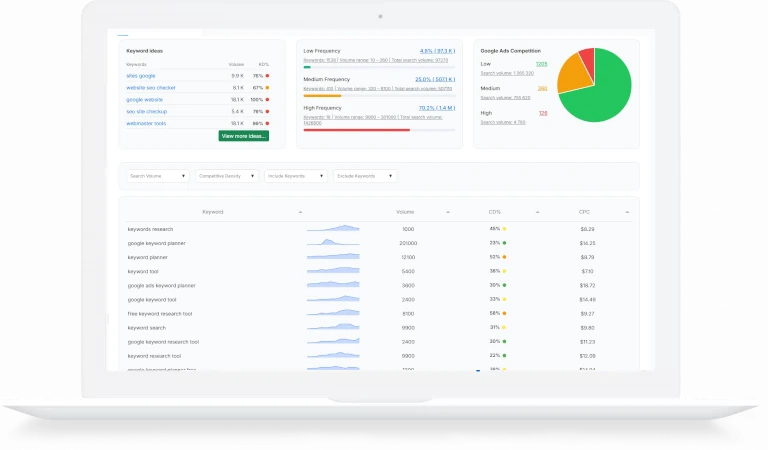The image size is (768, 450).
Task: Select google keyword research tool row
Action: [x=379, y=342]
